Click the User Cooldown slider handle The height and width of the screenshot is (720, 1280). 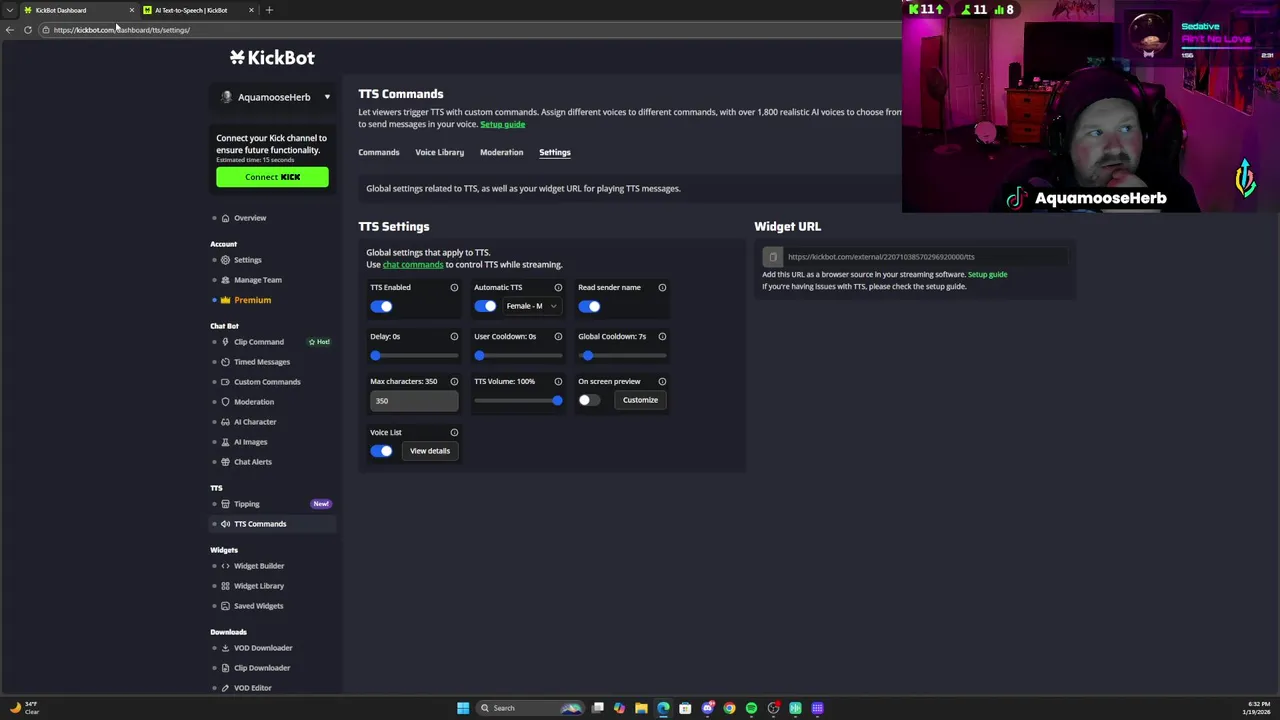coord(479,356)
